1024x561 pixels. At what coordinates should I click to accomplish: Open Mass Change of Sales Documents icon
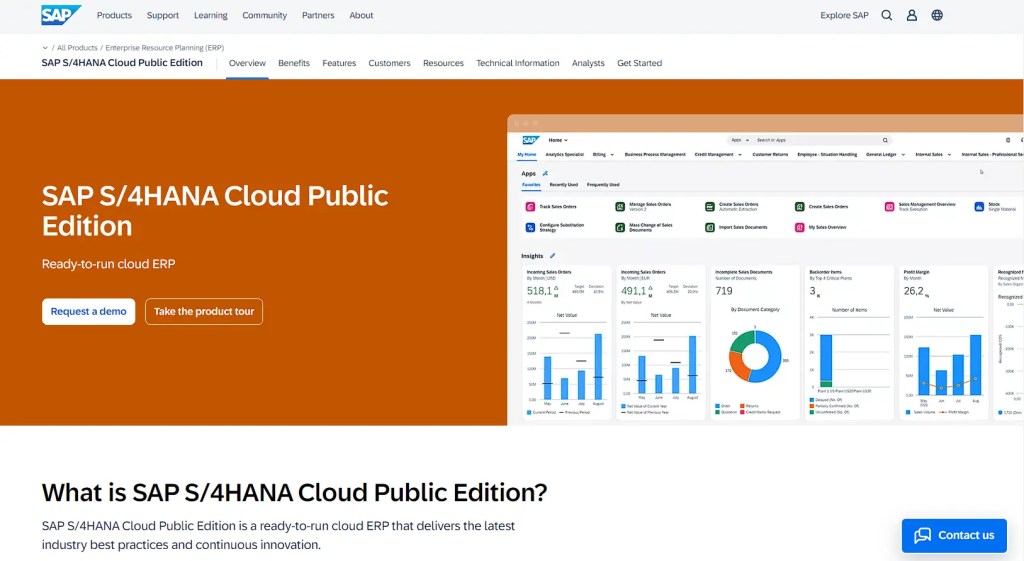pyautogui.click(x=620, y=227)
